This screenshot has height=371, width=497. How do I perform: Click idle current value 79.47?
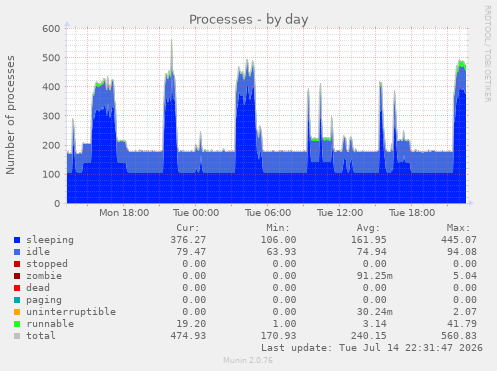[x=191, y=252]
